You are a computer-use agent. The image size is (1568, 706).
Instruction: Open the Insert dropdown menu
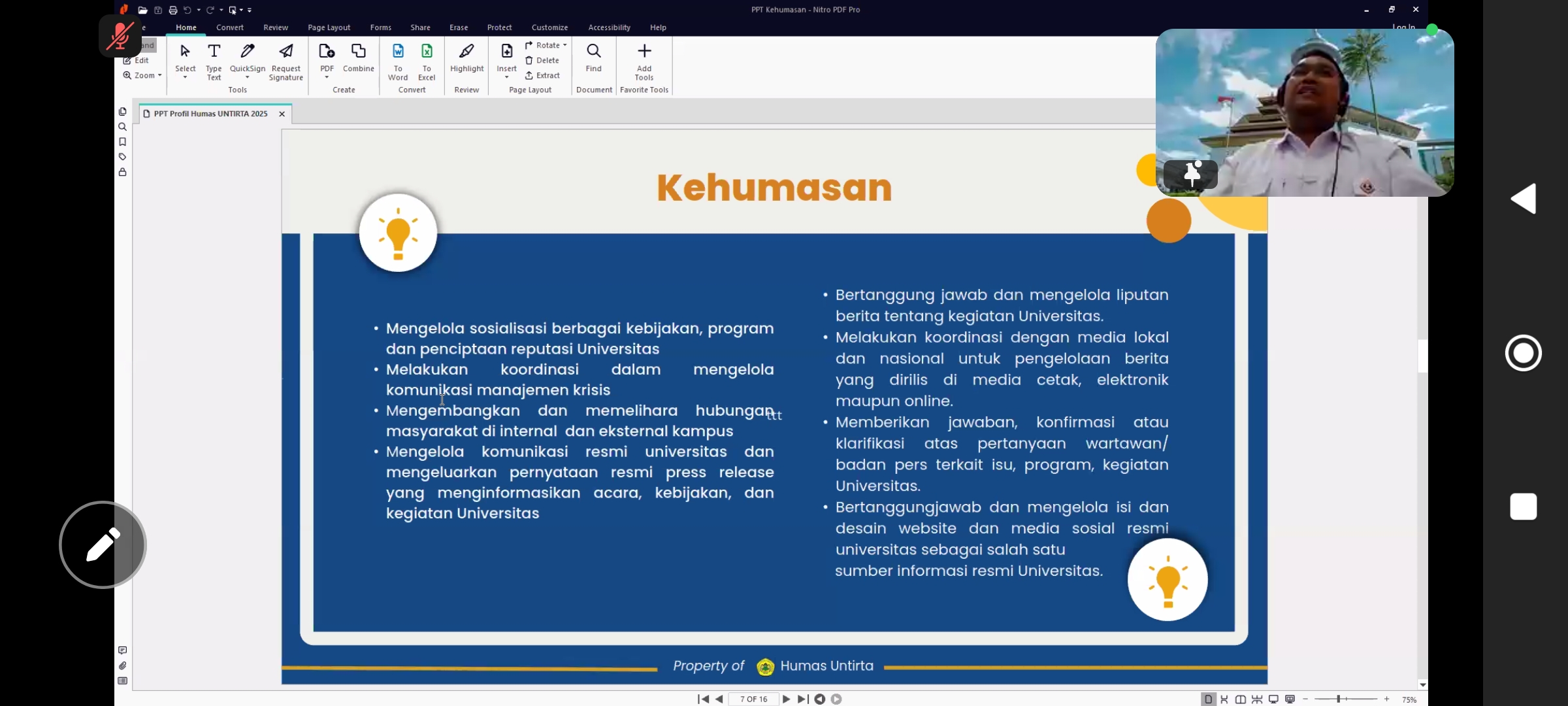(x=506, y=78)
